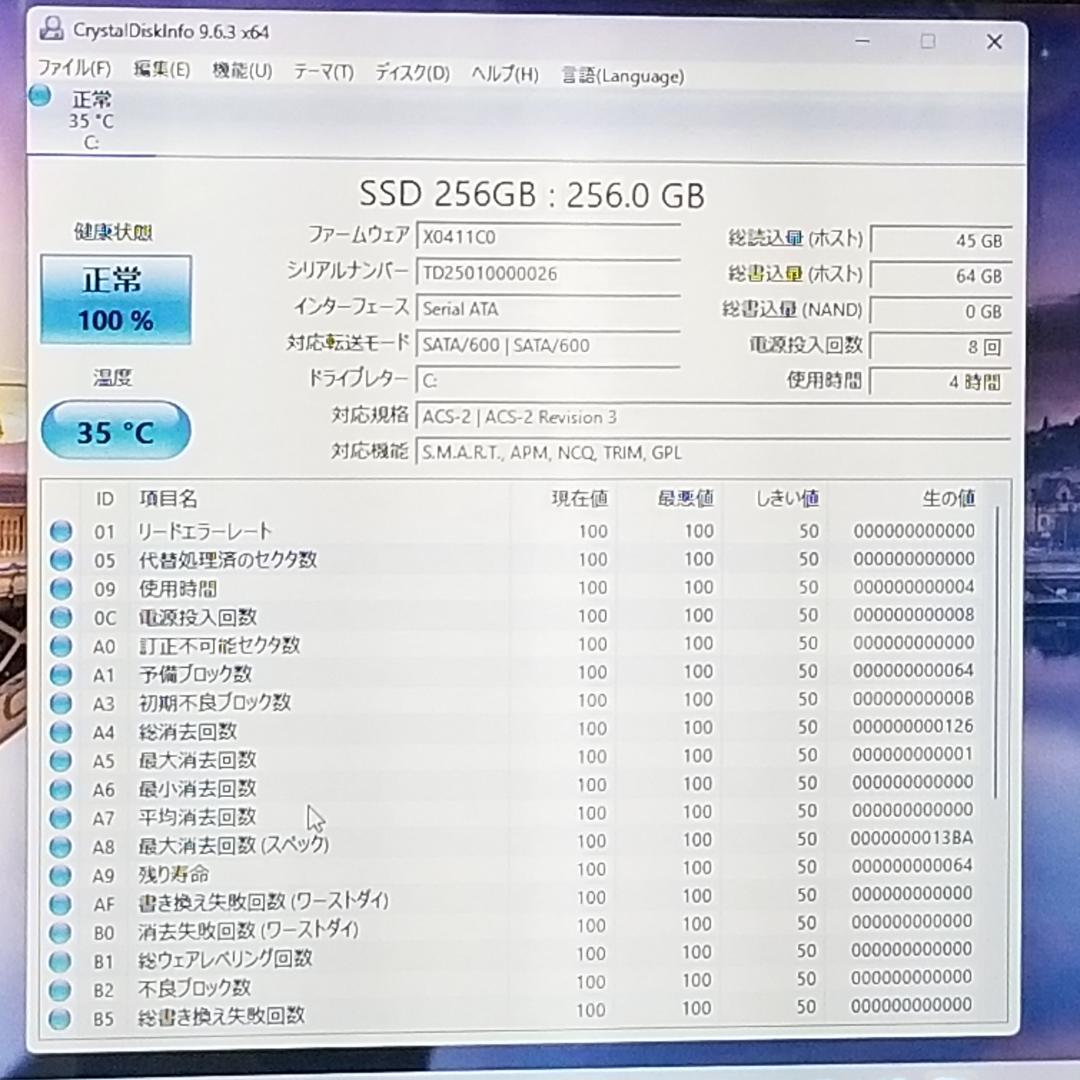Click the status orb for ID B0
The height and width of the screenshot is (1080, 1080).
click(x=61, y=932)
